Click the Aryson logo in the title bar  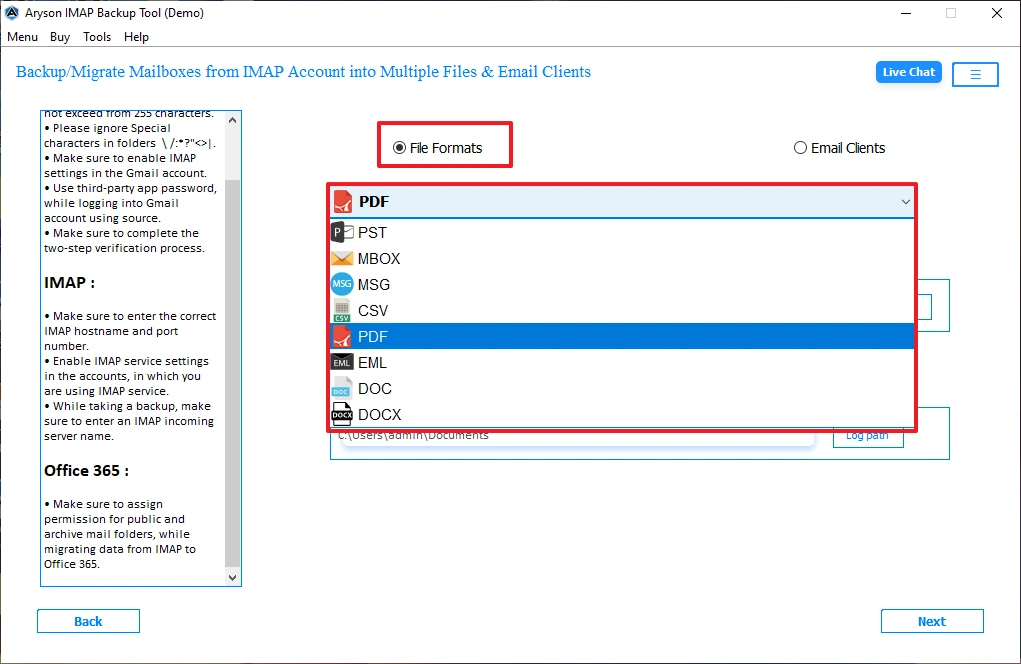pyautogui.click(x=14, y=12)
